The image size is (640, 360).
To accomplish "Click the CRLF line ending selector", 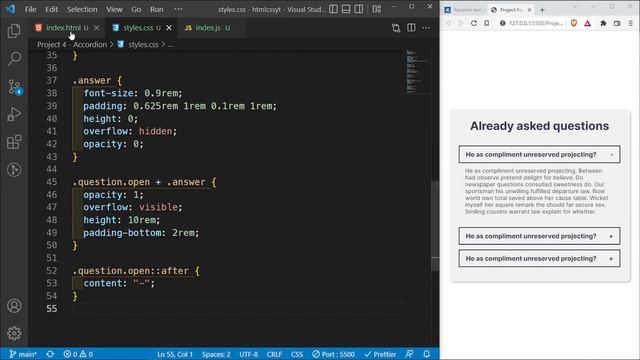I will click(x=274, y=354).
